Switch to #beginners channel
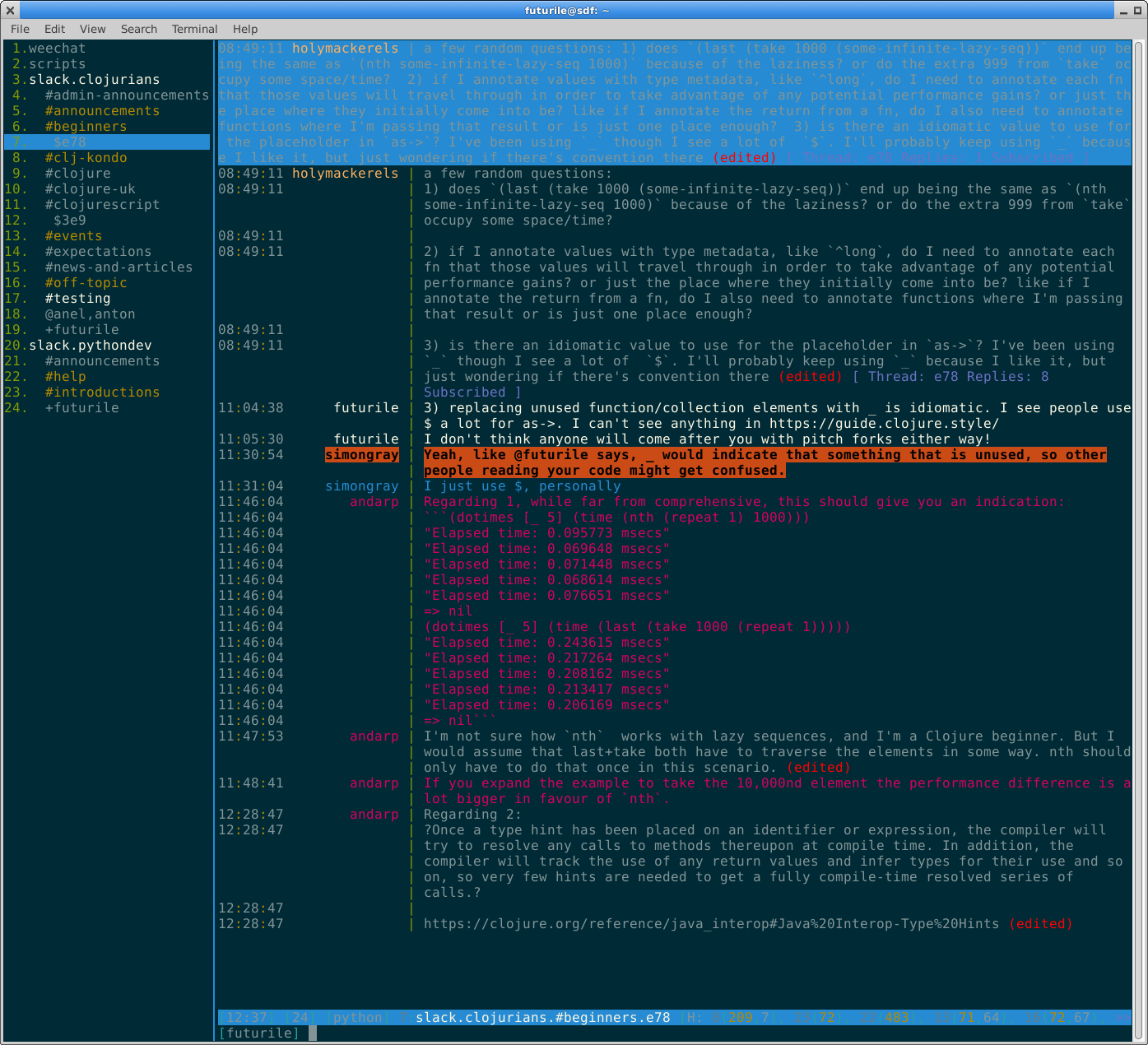1148x1045 pixels. (x=86, y=127)
